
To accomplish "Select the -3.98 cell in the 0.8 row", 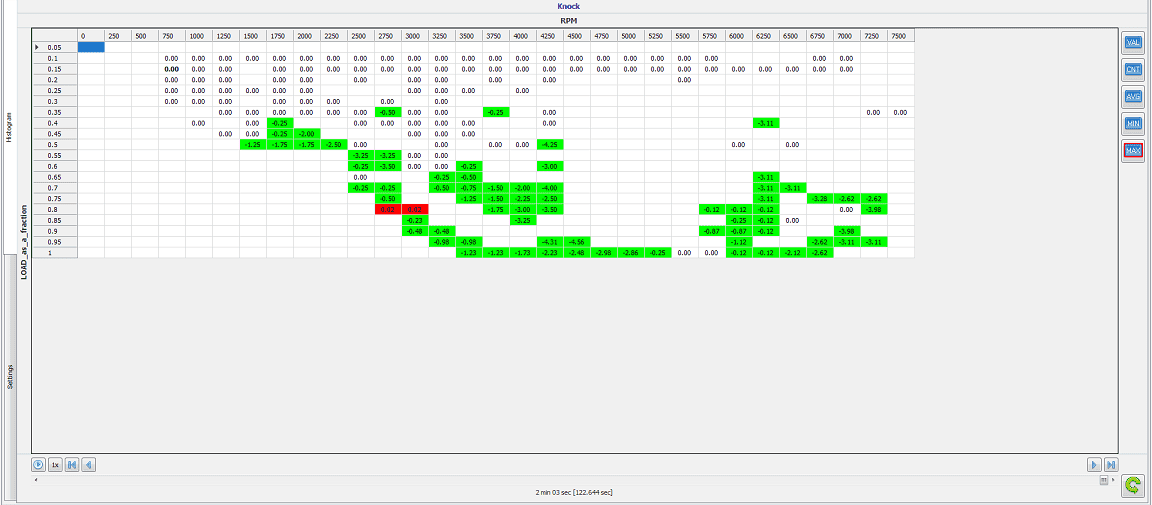I will click(x=874, y=209).
